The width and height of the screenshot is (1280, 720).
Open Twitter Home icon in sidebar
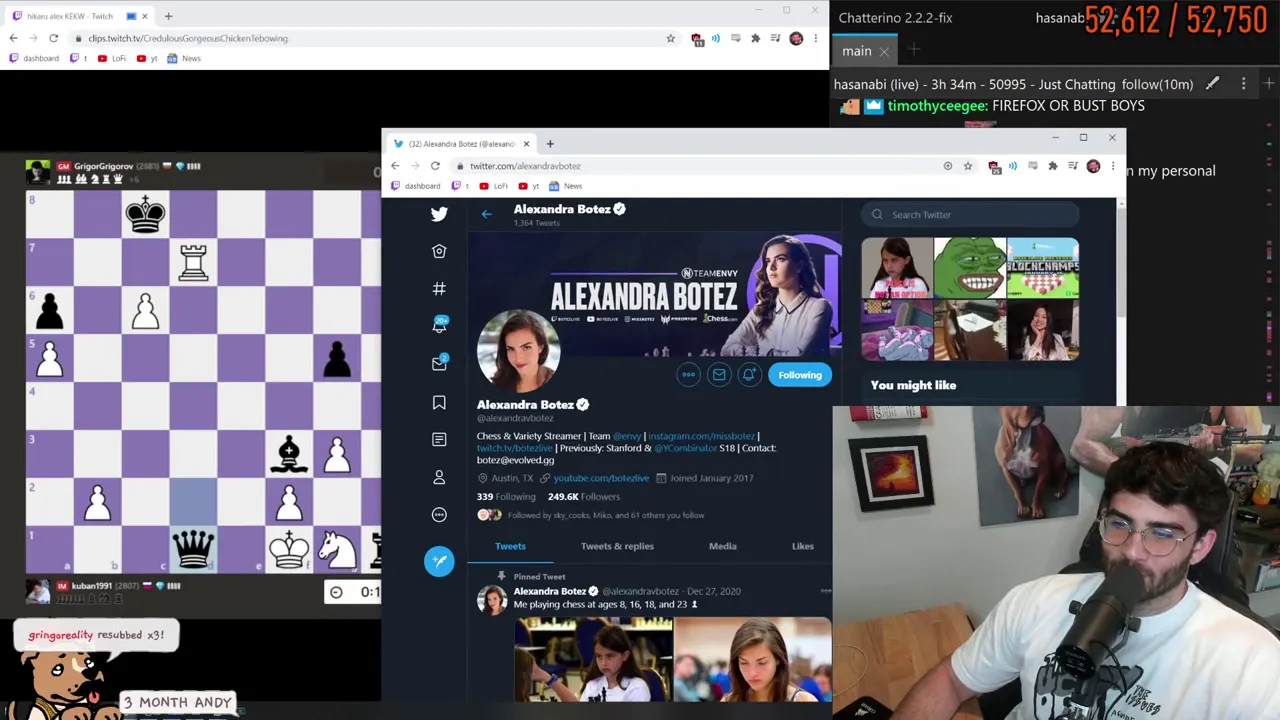coord(439,251)
